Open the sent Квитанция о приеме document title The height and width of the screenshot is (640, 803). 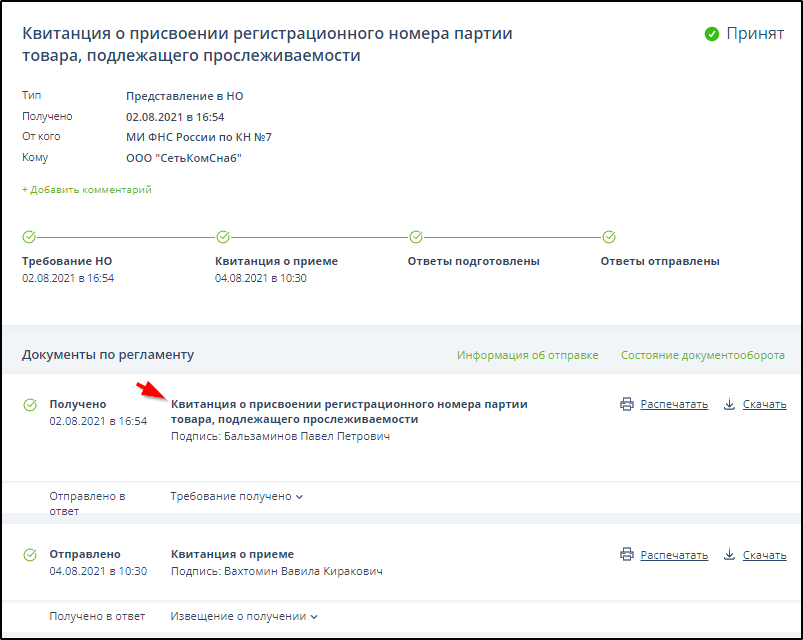point(232,554)
